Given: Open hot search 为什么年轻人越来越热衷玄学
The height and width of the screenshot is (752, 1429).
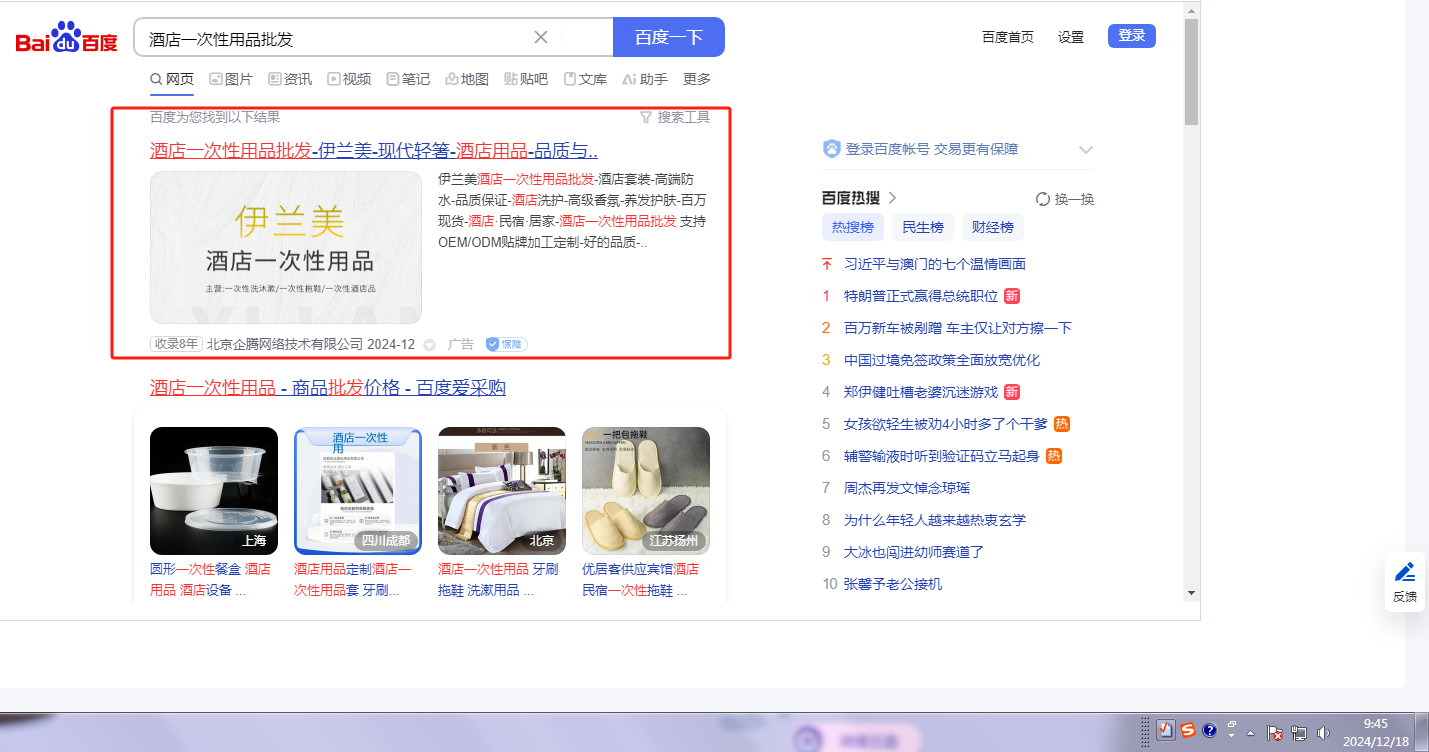Looking at the screenshot, I should tap(935, 520).
